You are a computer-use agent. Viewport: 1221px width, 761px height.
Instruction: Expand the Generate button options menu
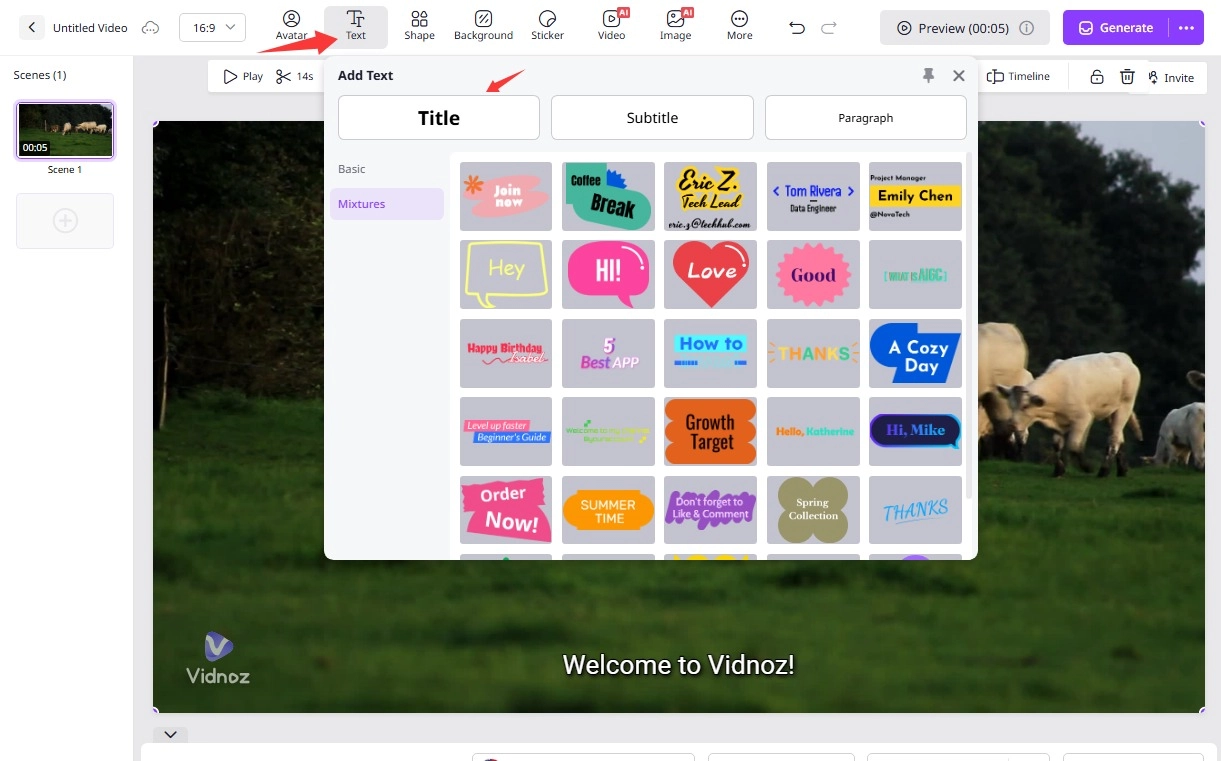[1186, 28]
